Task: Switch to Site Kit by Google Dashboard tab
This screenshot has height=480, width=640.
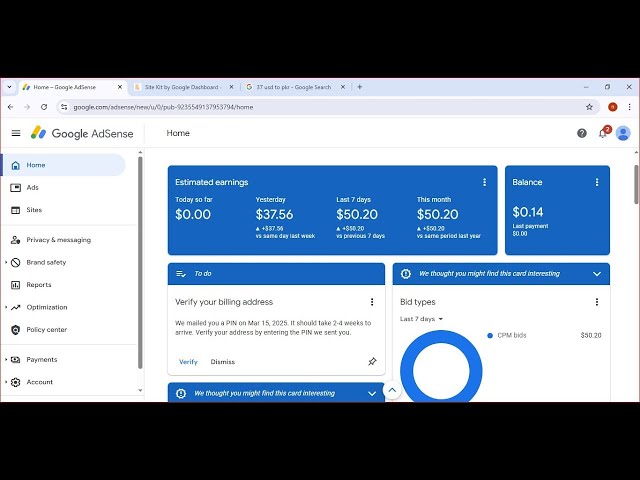Action: (x=183, y=87)
